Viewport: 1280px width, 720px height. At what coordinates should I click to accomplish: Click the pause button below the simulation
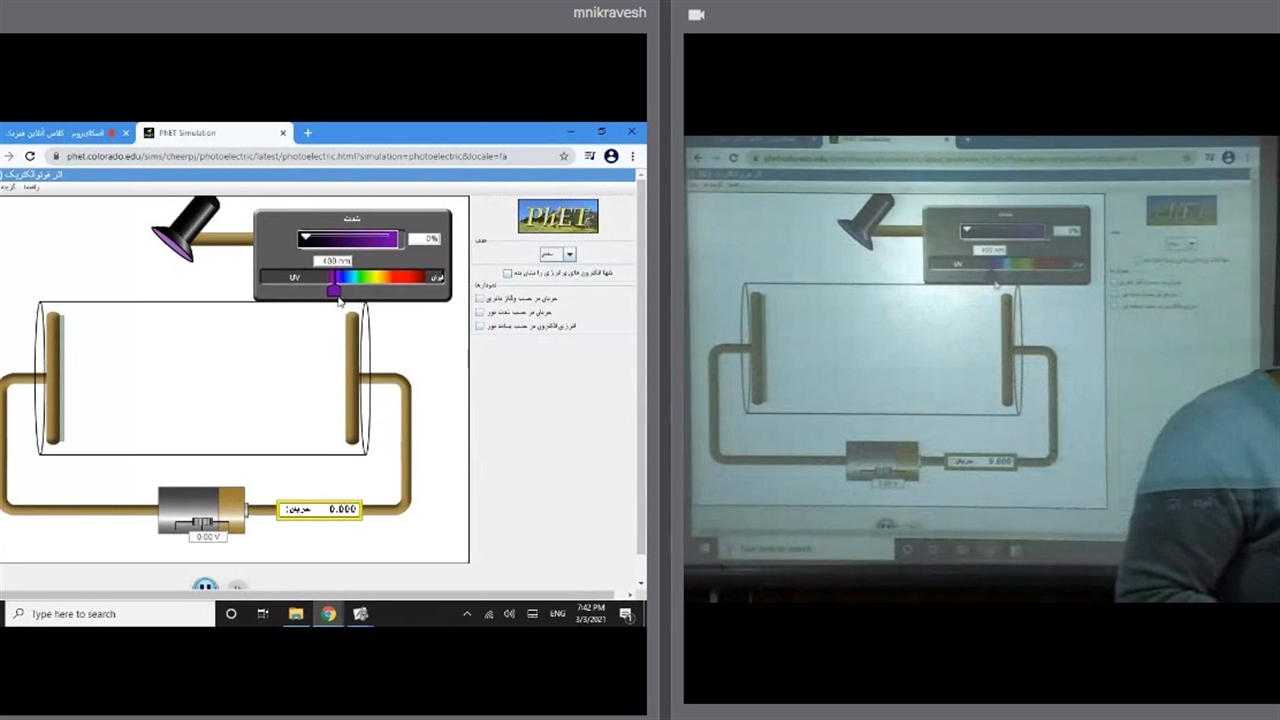[205, 587]
